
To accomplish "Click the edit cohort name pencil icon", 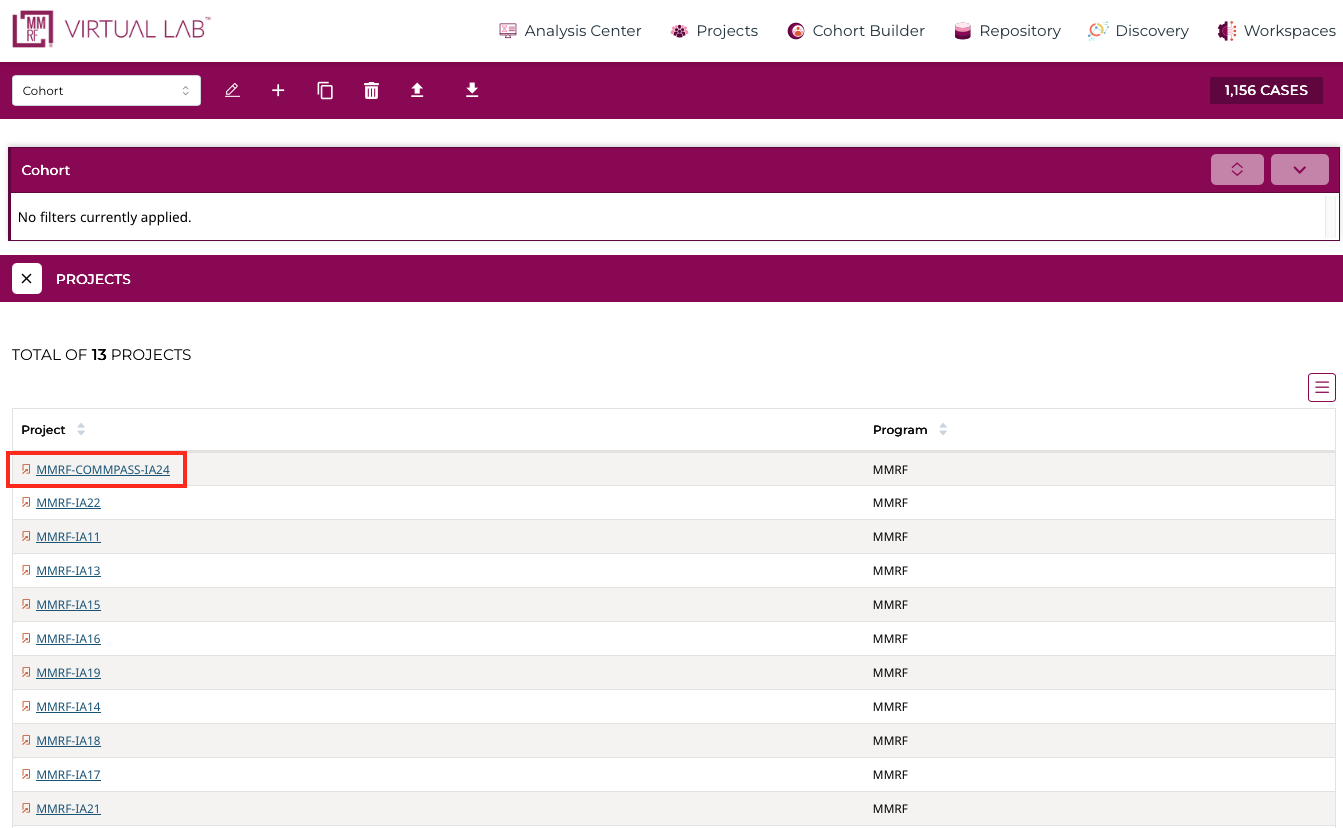I will click(232, 91).
